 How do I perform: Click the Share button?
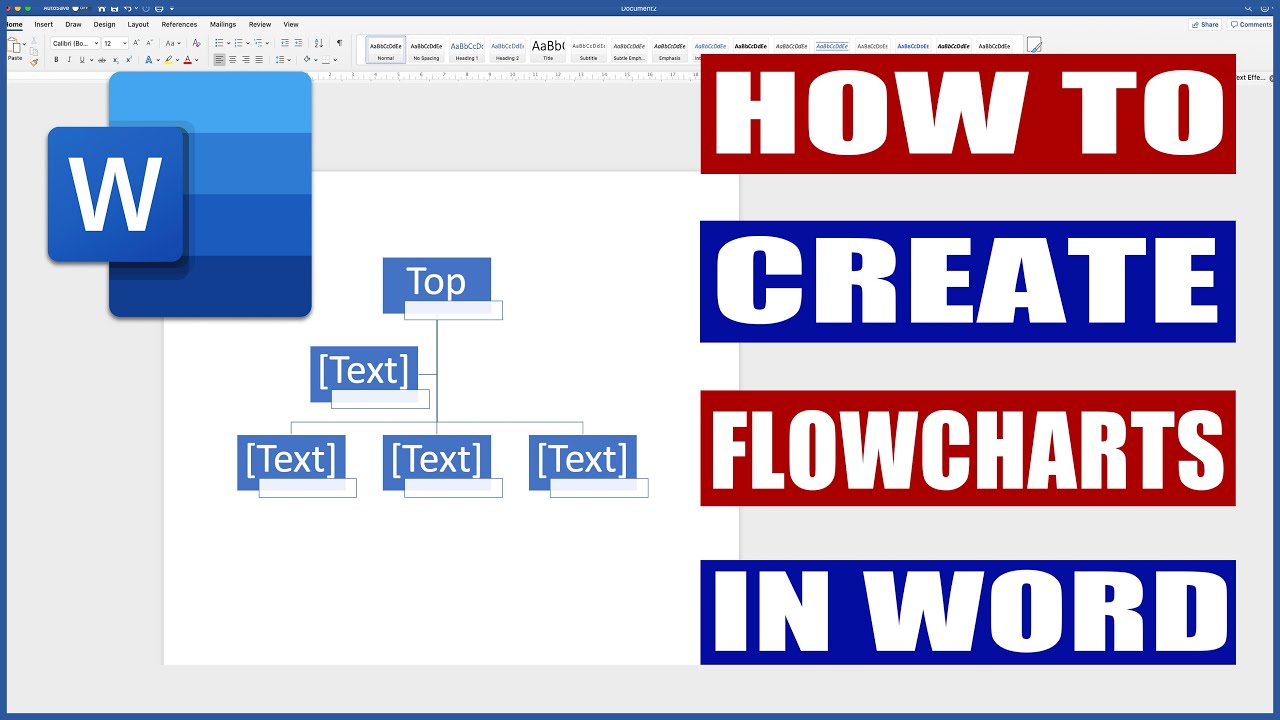click(1205, 24)
